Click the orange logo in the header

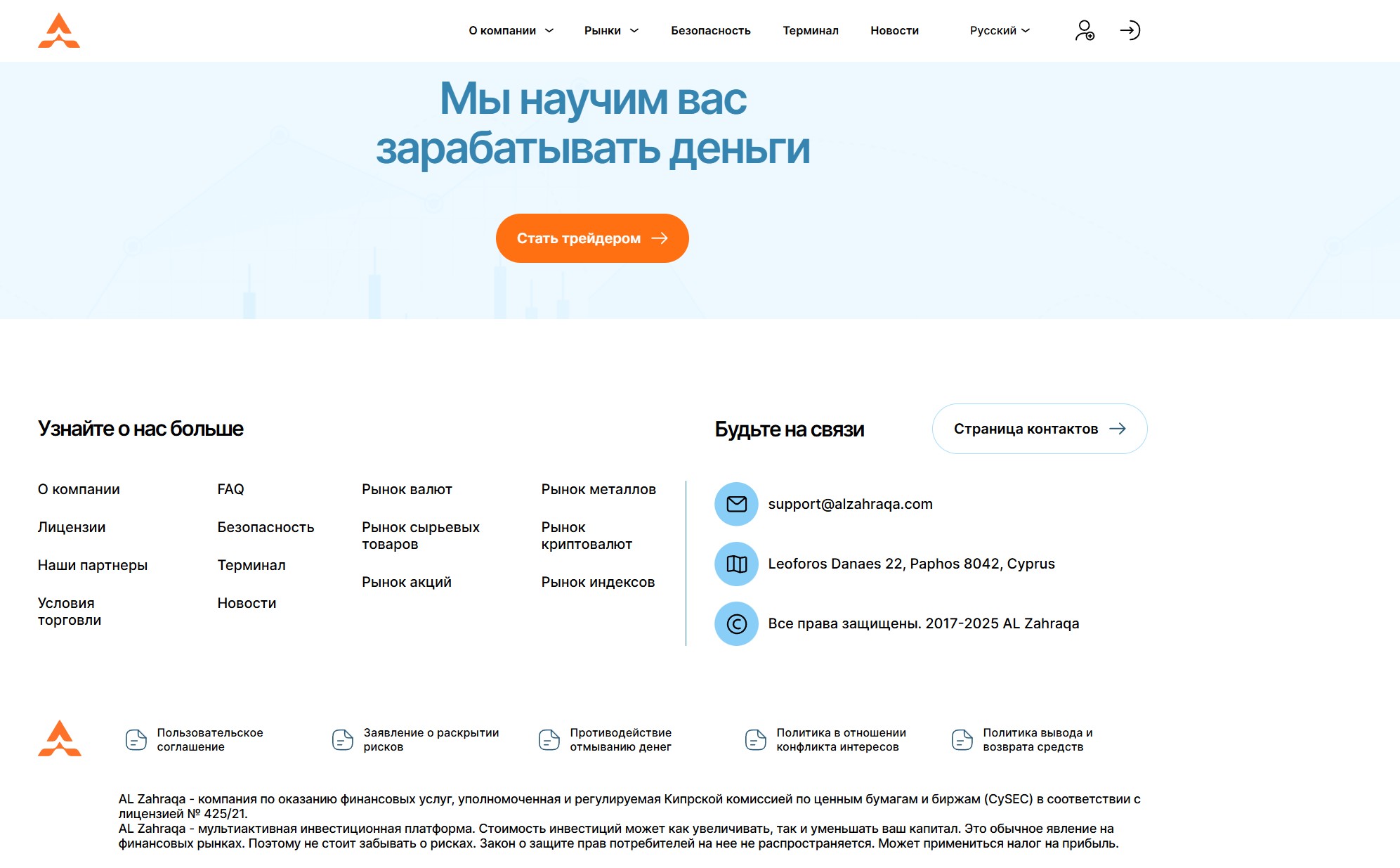[59, 31]
